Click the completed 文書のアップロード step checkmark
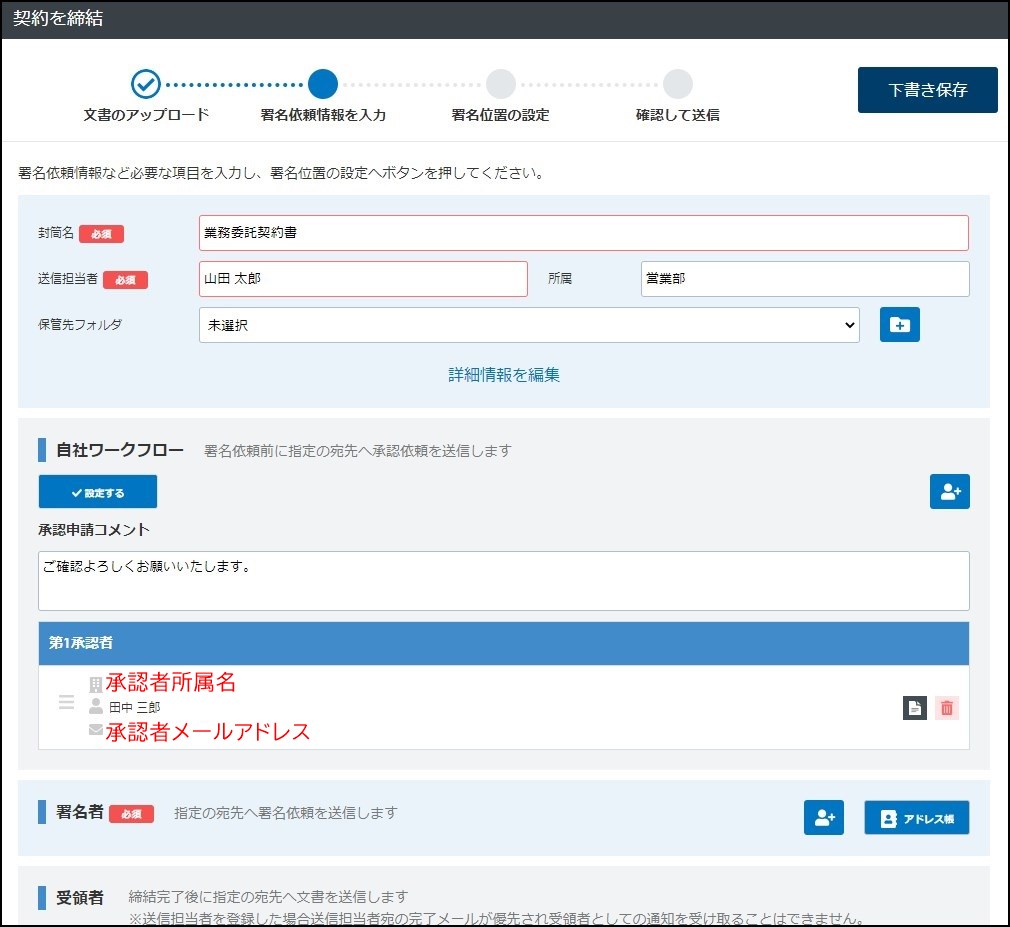 tap(146, 84)
